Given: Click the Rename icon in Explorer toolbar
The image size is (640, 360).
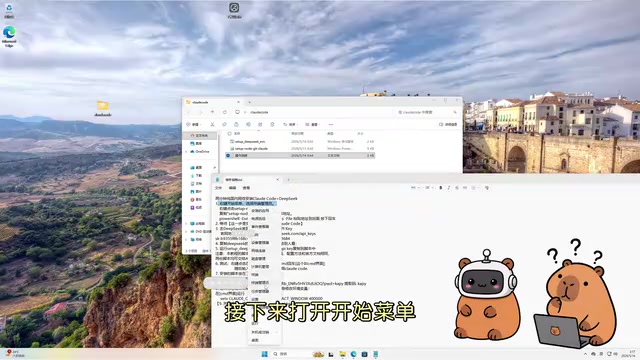Looking at the screenshot, I should (x=248, y=124).
